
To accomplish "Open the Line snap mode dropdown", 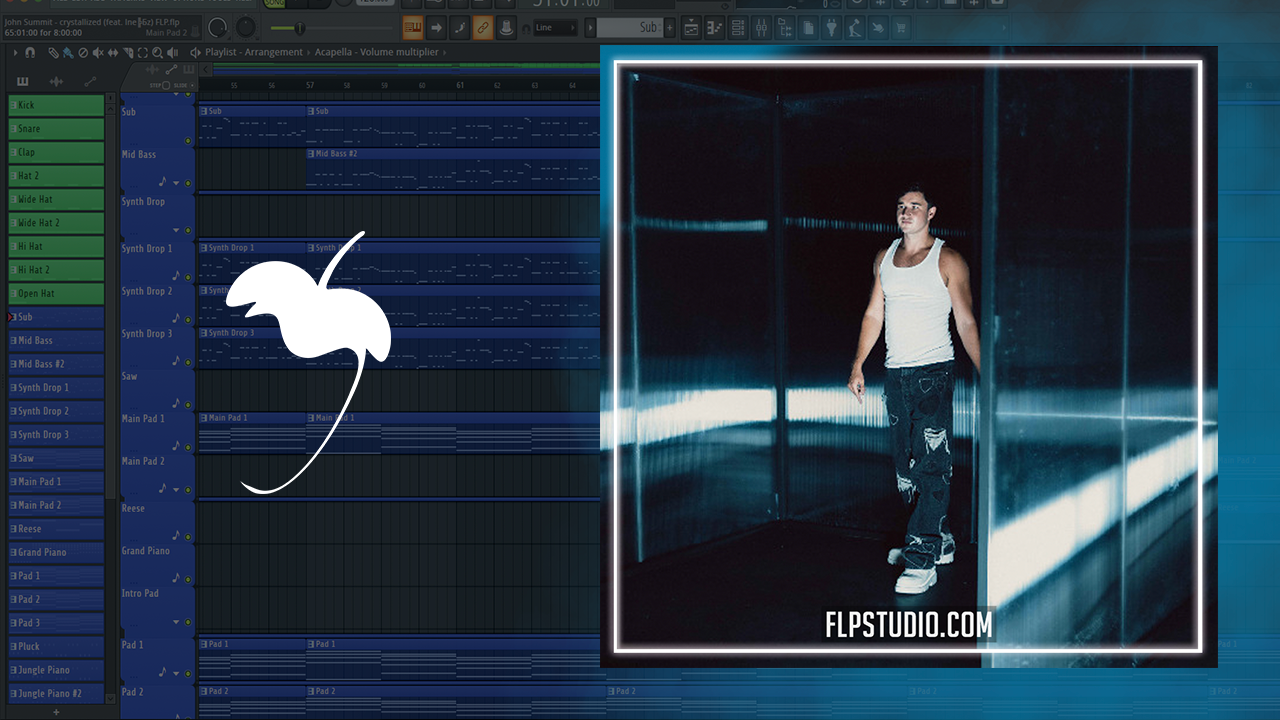I will [556, 27].
